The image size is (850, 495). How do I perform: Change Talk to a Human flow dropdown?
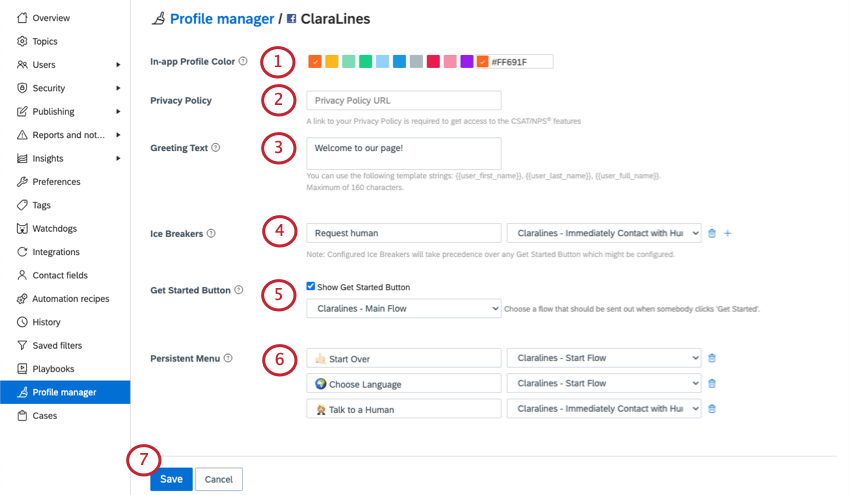pyautogui.click(x=604, y=409)
